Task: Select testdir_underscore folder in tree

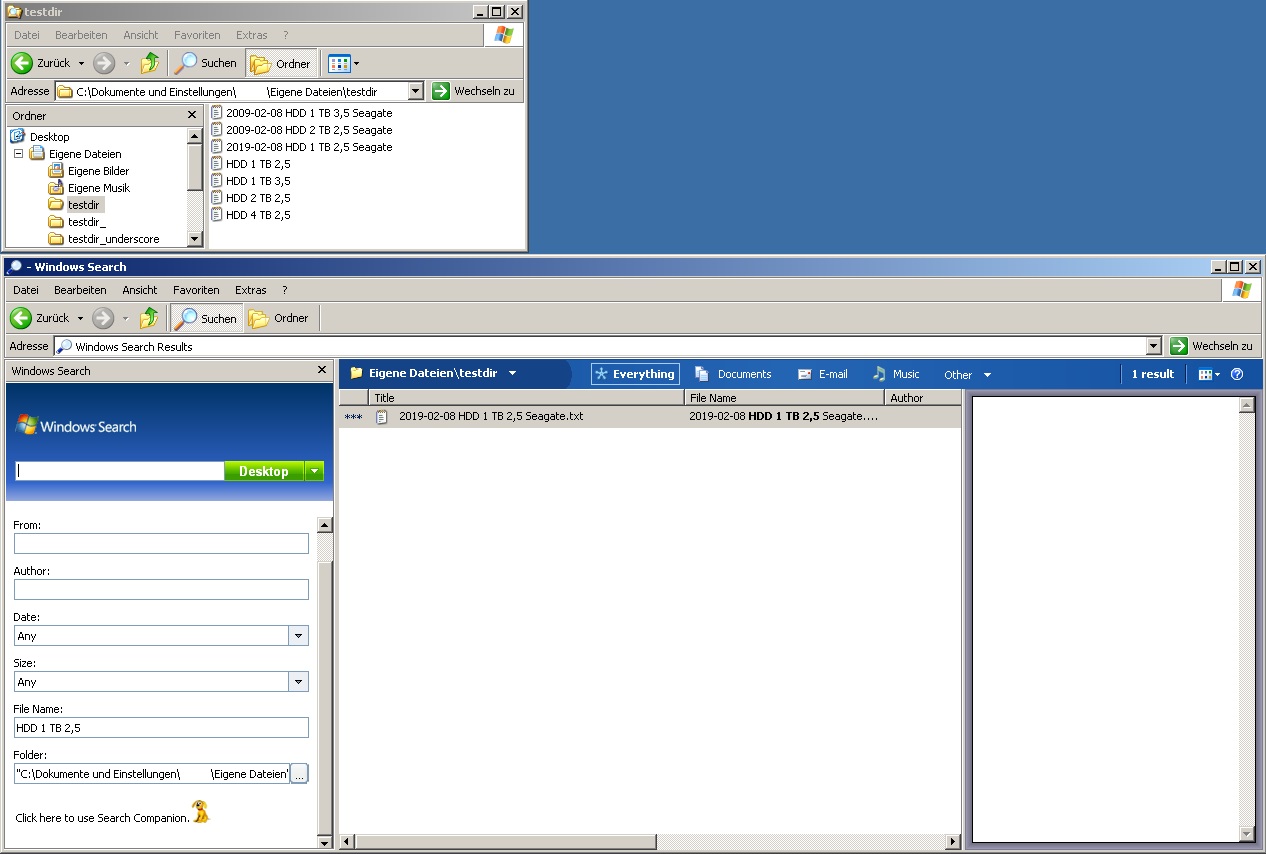Action: point(113,239)
